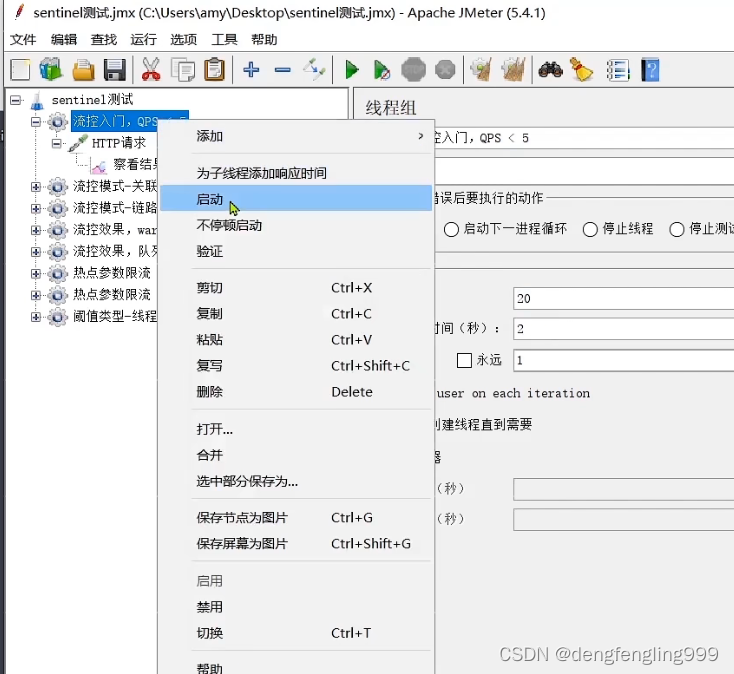
Task: Choose 为子线程添加响应时间 menu entry
Action: click(296, 173)
